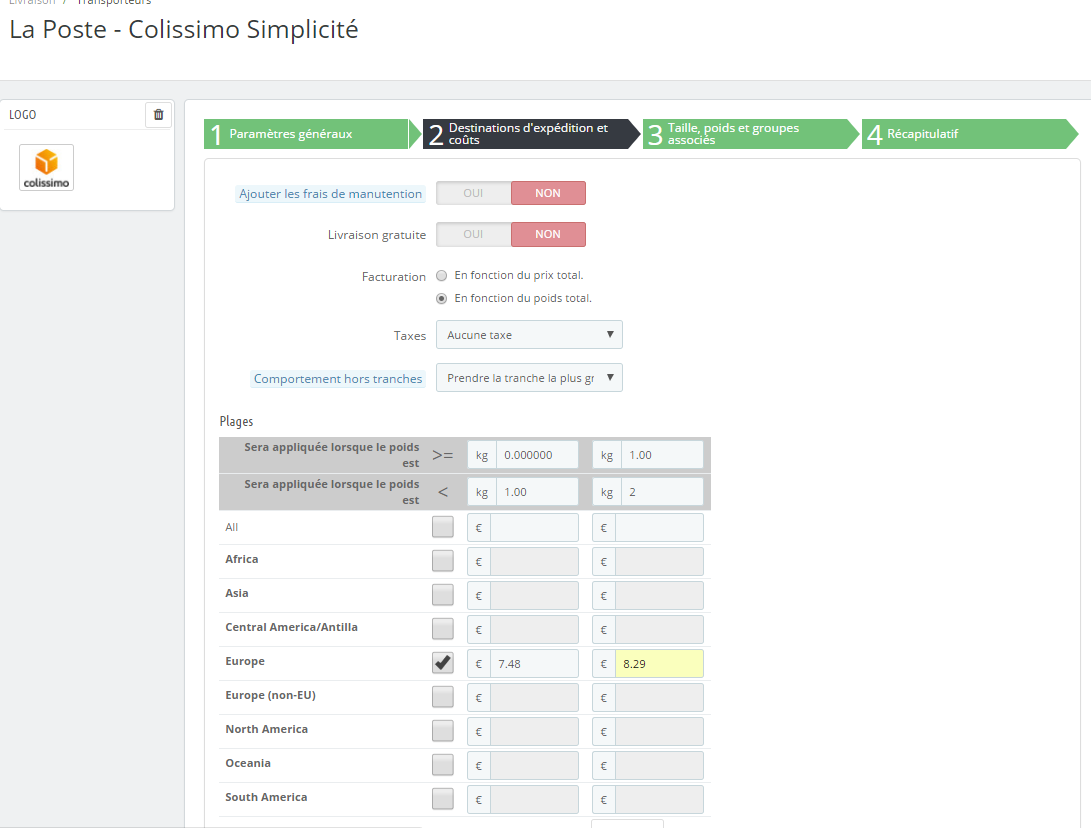Check the Central America/Antilla checkbox
Viewport: 1091px width, 828px height.
point(443,629)
